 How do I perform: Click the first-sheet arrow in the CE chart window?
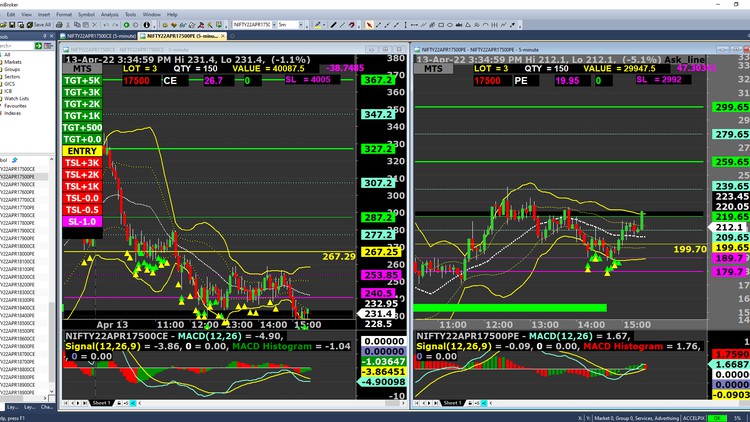(66, 403)
